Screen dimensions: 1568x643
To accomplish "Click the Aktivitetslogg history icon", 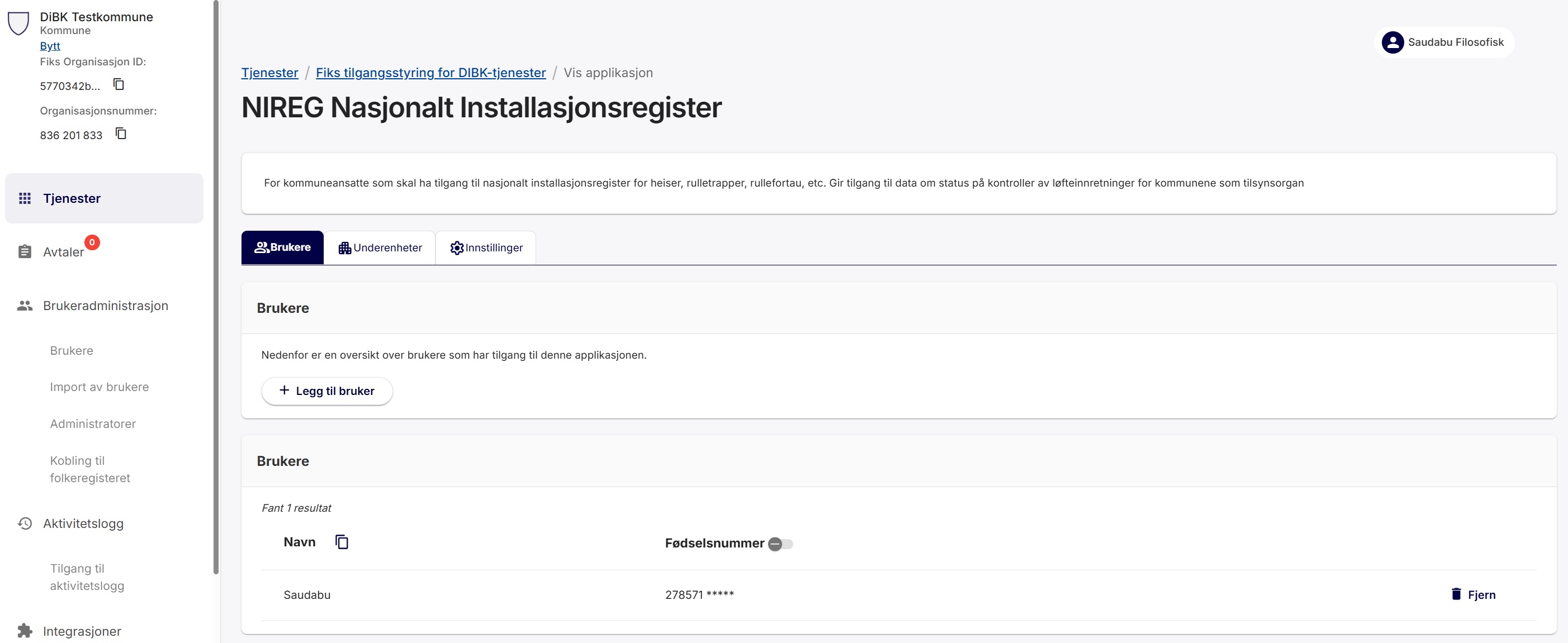I will click(x=25, y=523).
